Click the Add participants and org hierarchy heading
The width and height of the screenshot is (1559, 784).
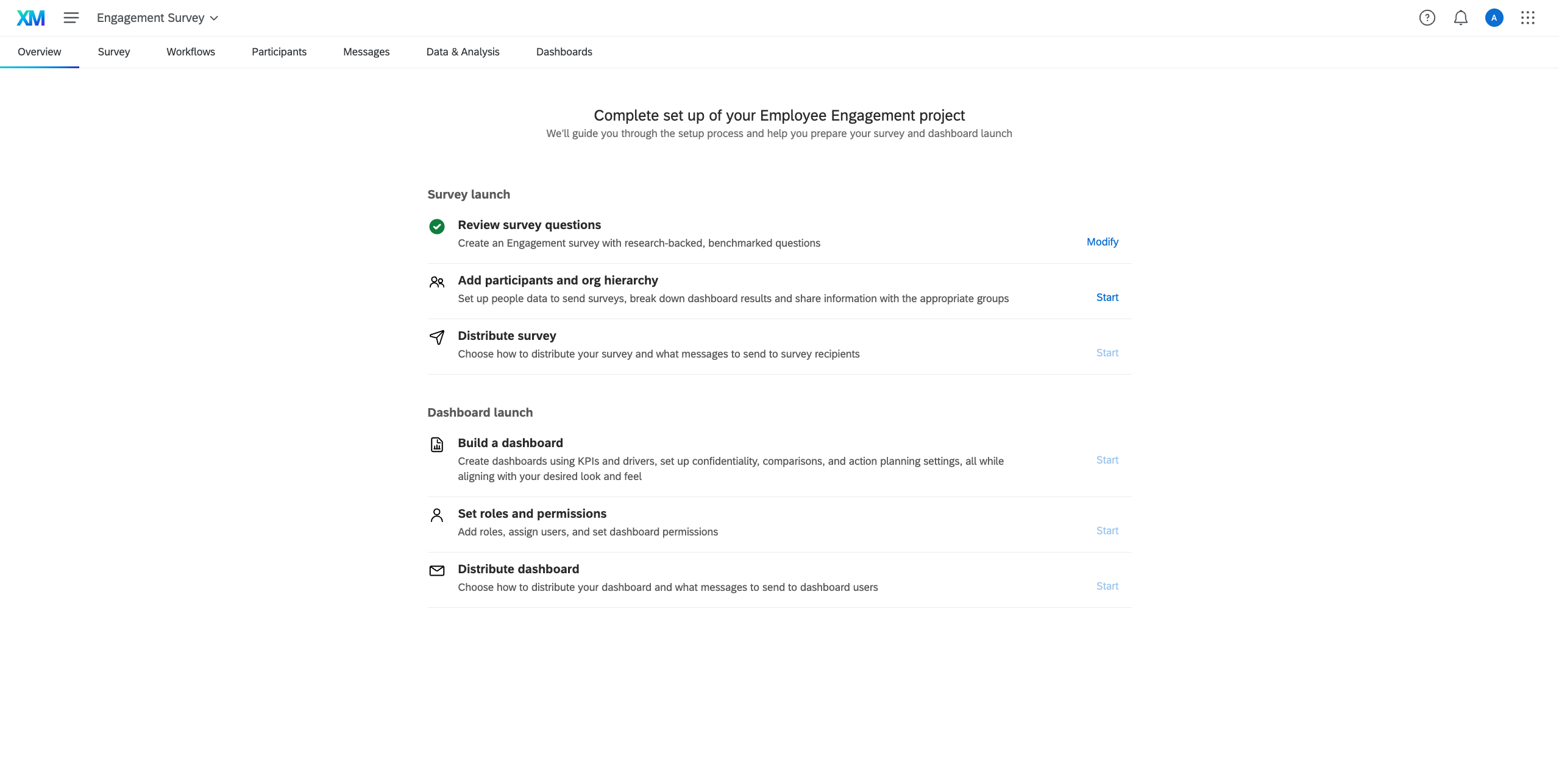pyautogui.click(x=558, y=280)
